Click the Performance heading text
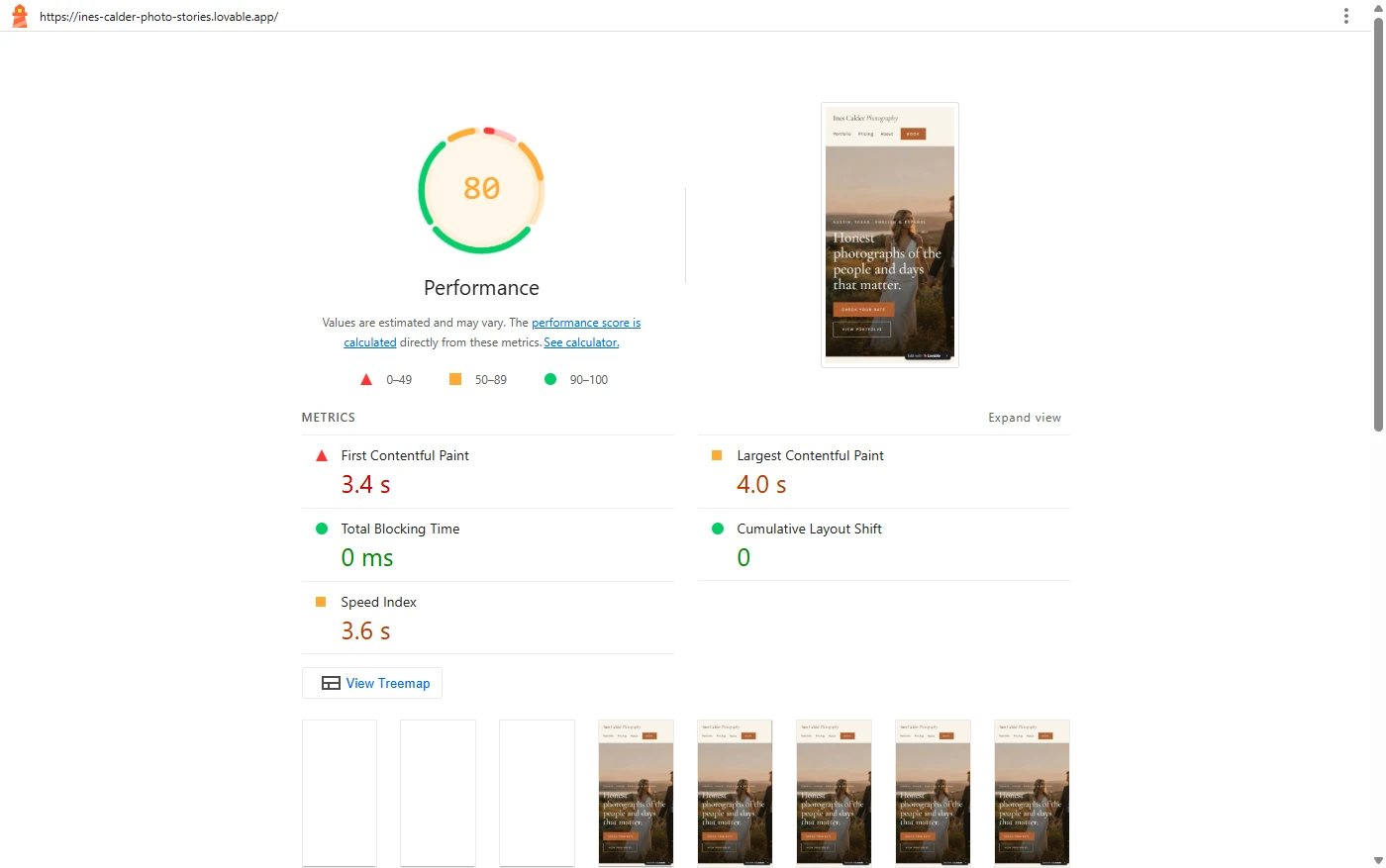The height and width of the screenshot is (868, 1386). [x=481, y=288]
